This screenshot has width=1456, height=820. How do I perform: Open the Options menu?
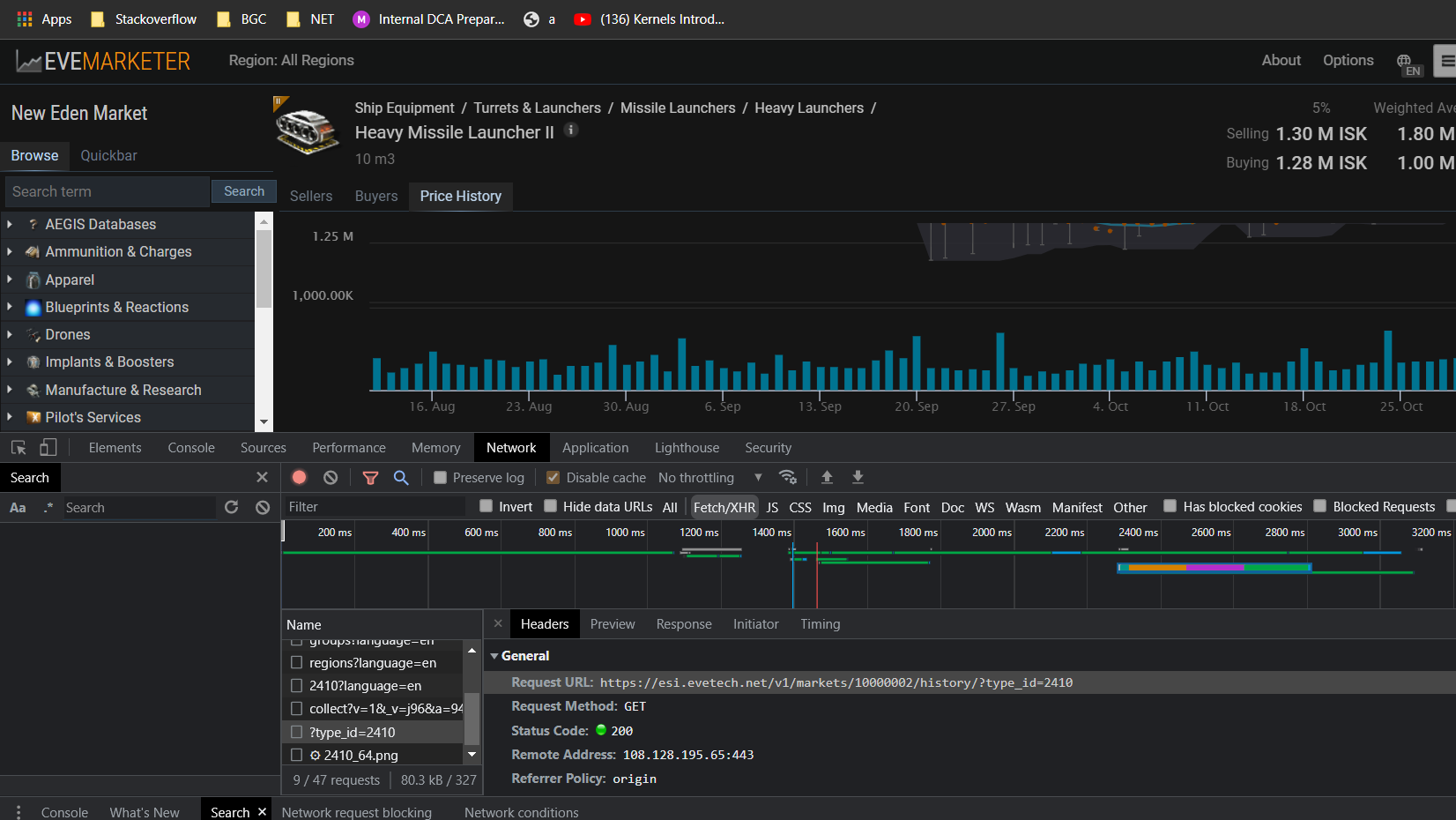tap(1348, 60)
